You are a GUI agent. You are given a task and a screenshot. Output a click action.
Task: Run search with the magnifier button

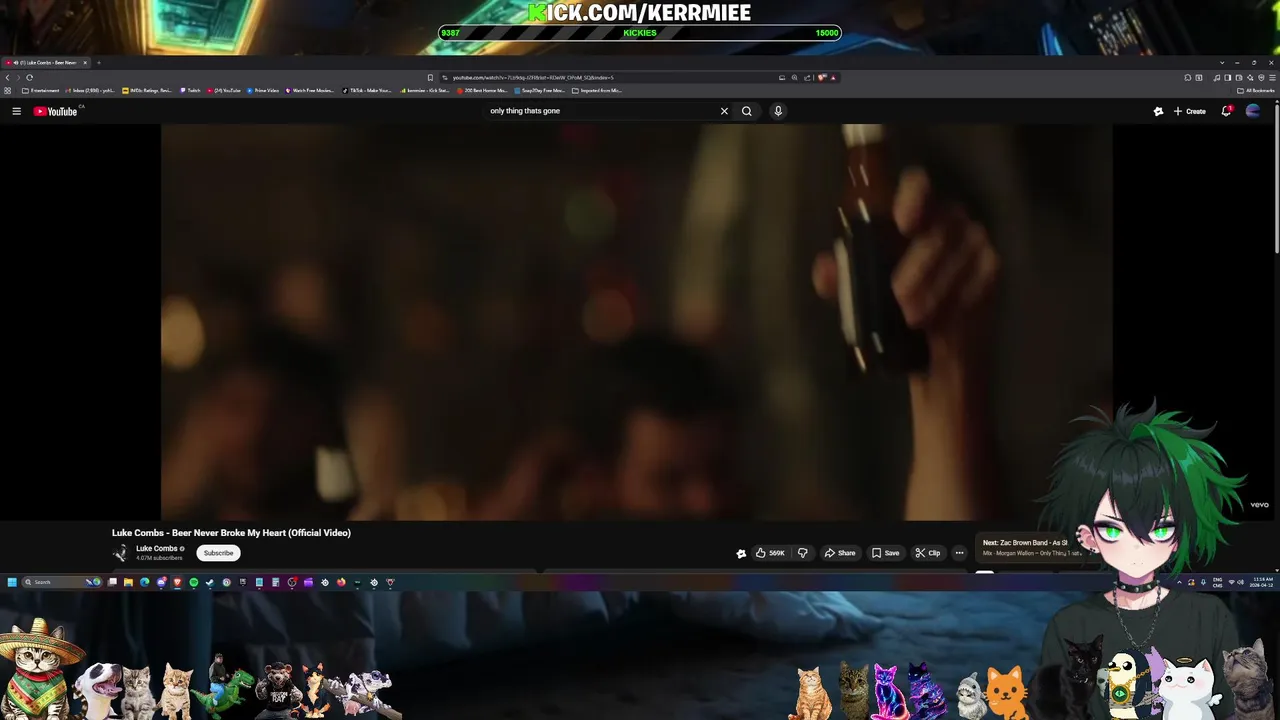pos(746,111)
